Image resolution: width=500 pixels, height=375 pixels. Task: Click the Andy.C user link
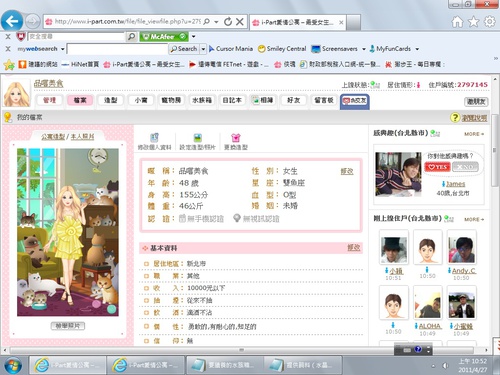click(463, 271)
